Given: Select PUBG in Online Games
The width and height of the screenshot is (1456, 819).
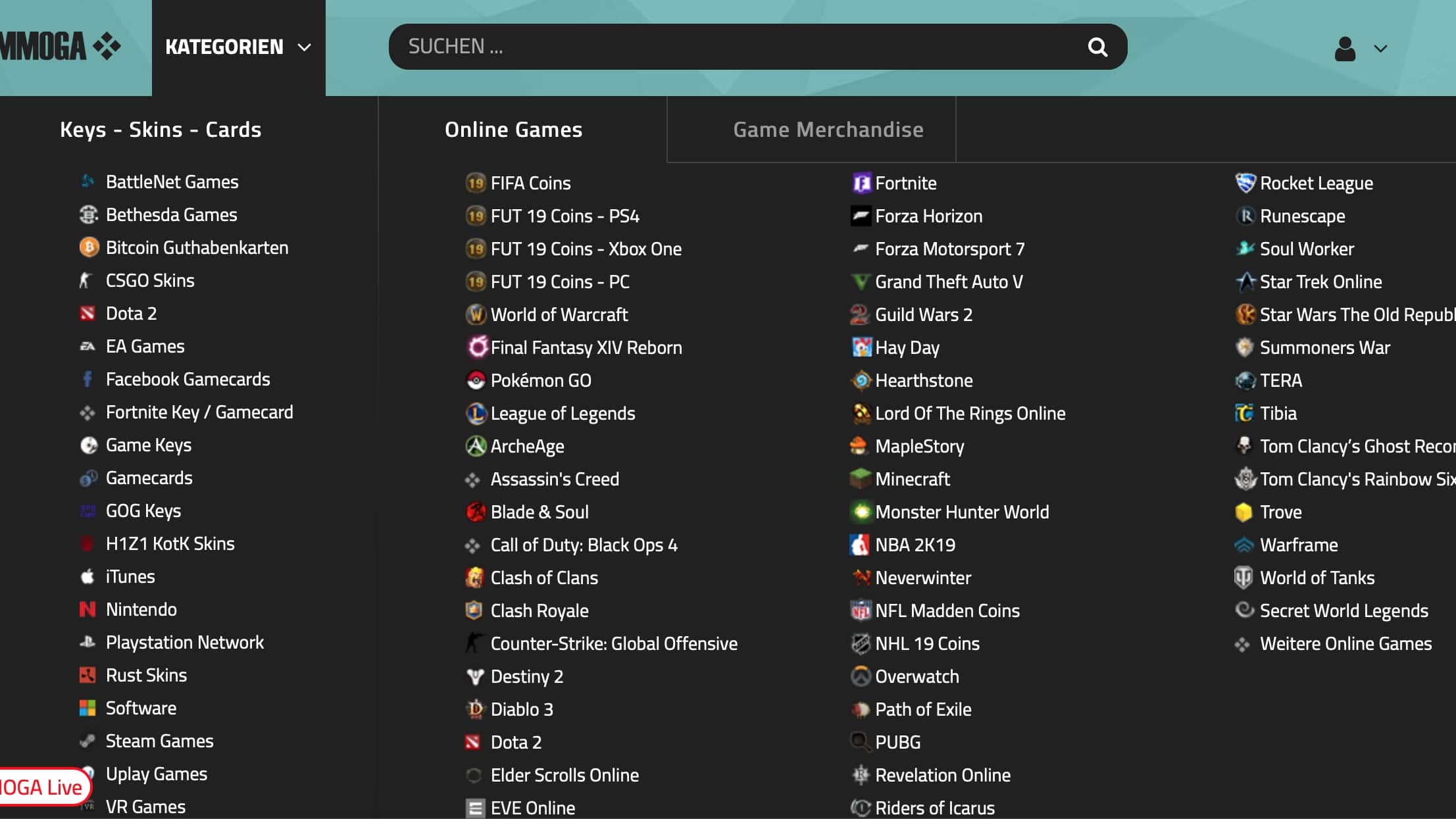Looking at the screenshot, I should [897, 742].
